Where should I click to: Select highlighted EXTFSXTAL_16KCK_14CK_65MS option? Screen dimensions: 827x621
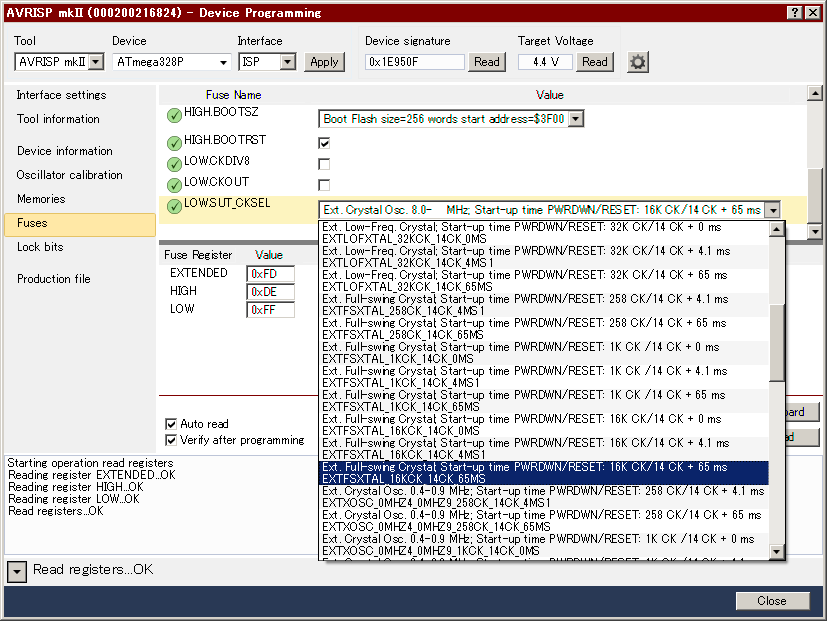tap(544, 473)
